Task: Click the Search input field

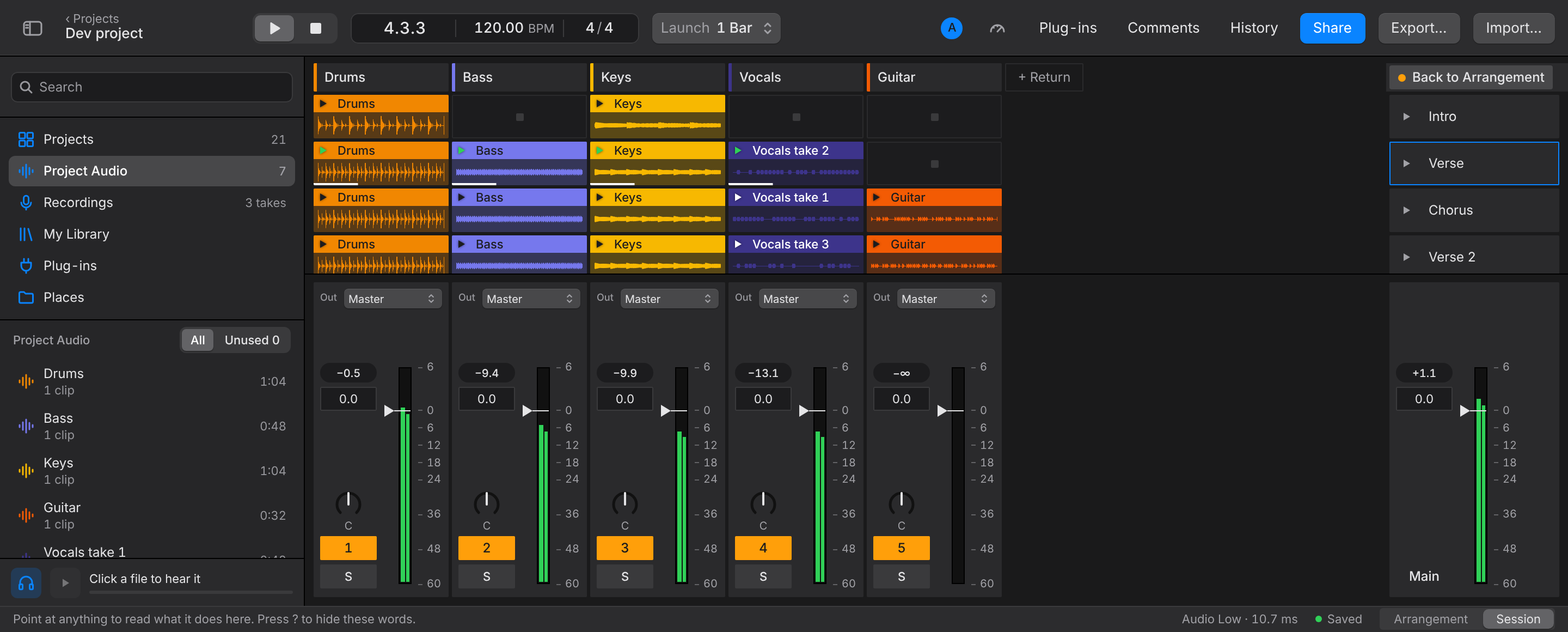Action: point(151,87)
